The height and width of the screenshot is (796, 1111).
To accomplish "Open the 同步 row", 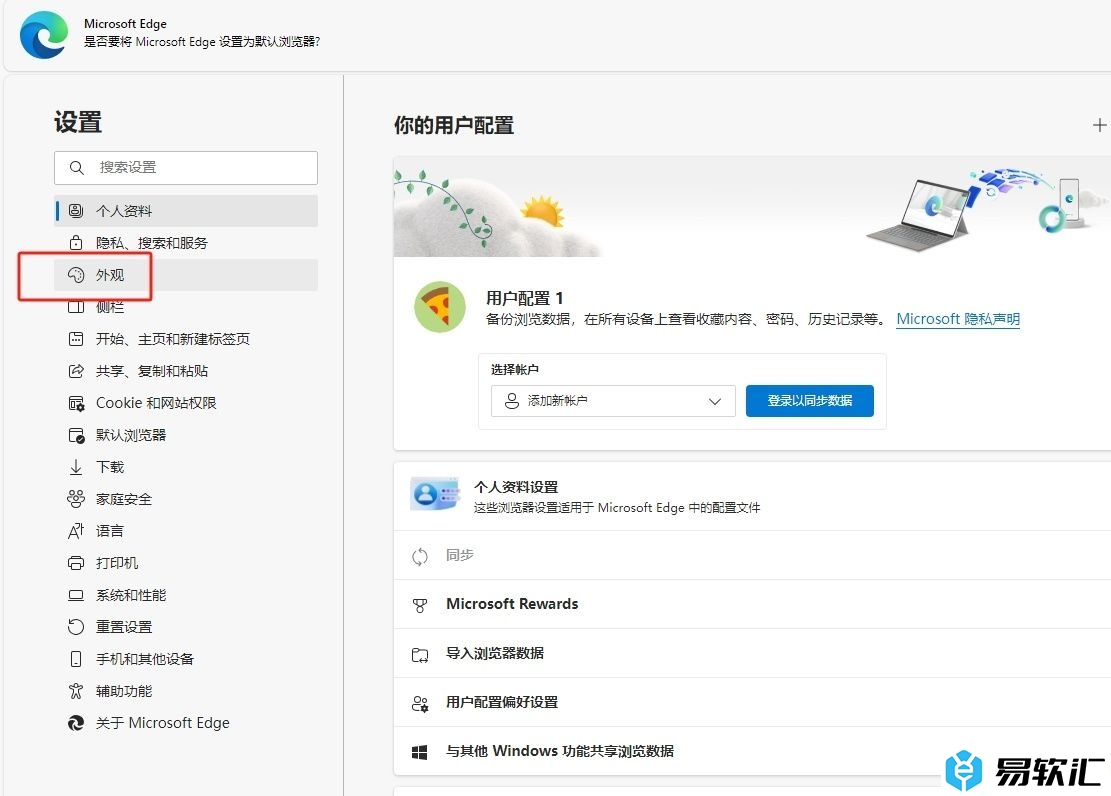I will [x=752, y=556].
